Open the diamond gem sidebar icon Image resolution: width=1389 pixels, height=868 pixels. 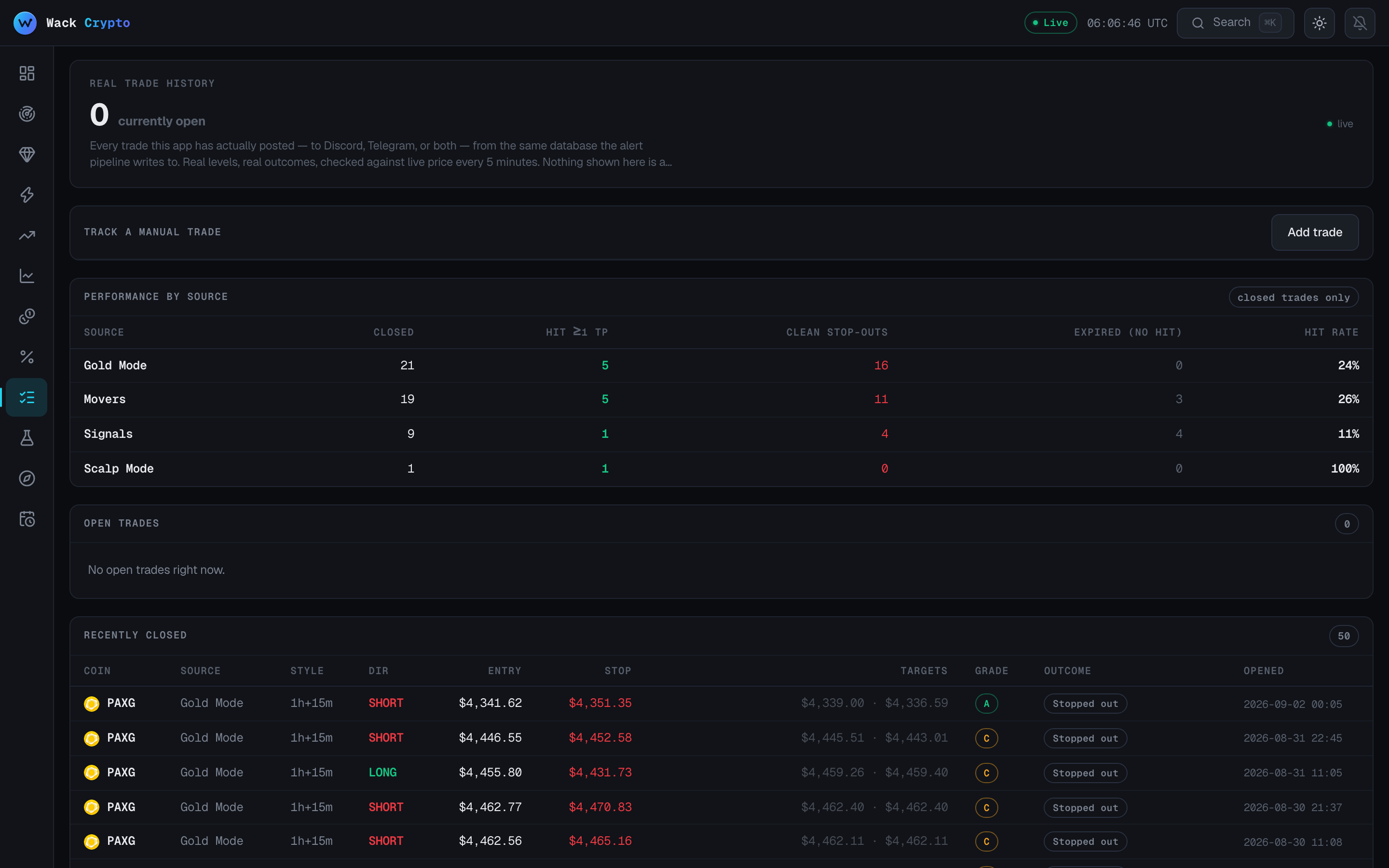coord(27,154)
